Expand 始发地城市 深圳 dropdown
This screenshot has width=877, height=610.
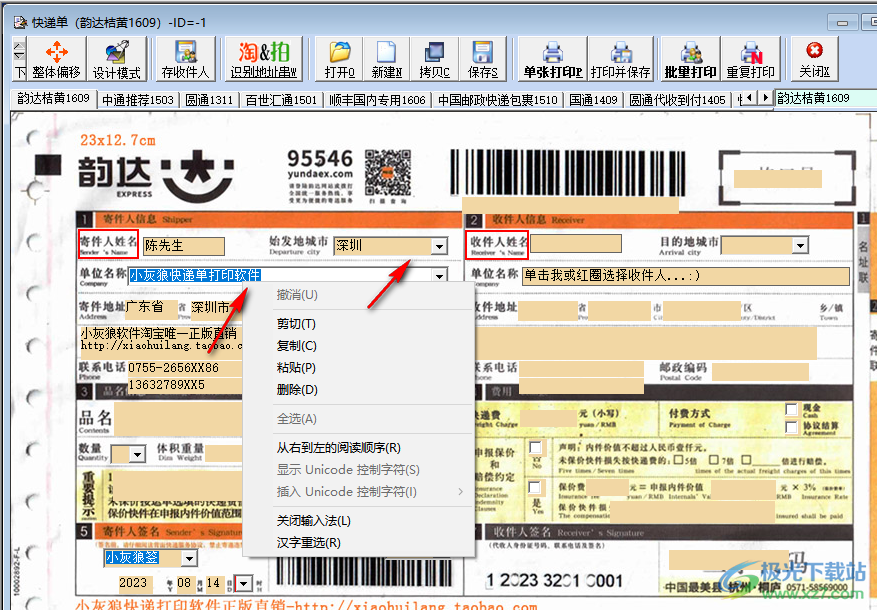(440, 246)
